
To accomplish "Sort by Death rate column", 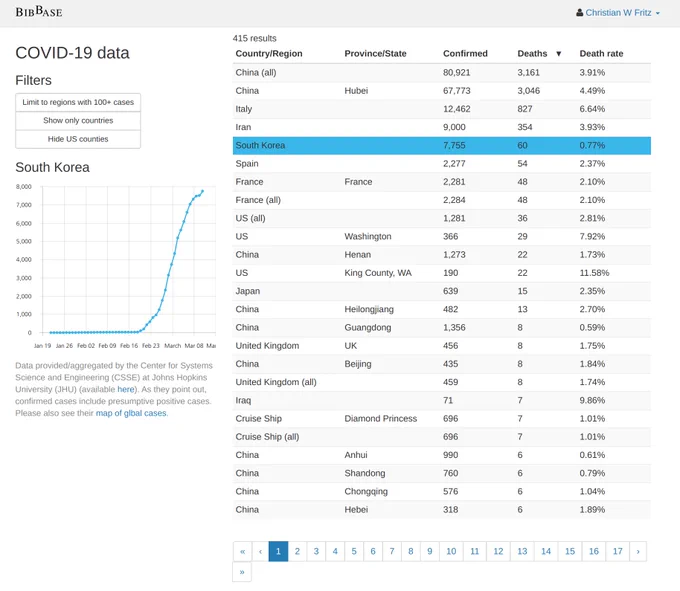I will pyautogui.click(x=601, y=53).
